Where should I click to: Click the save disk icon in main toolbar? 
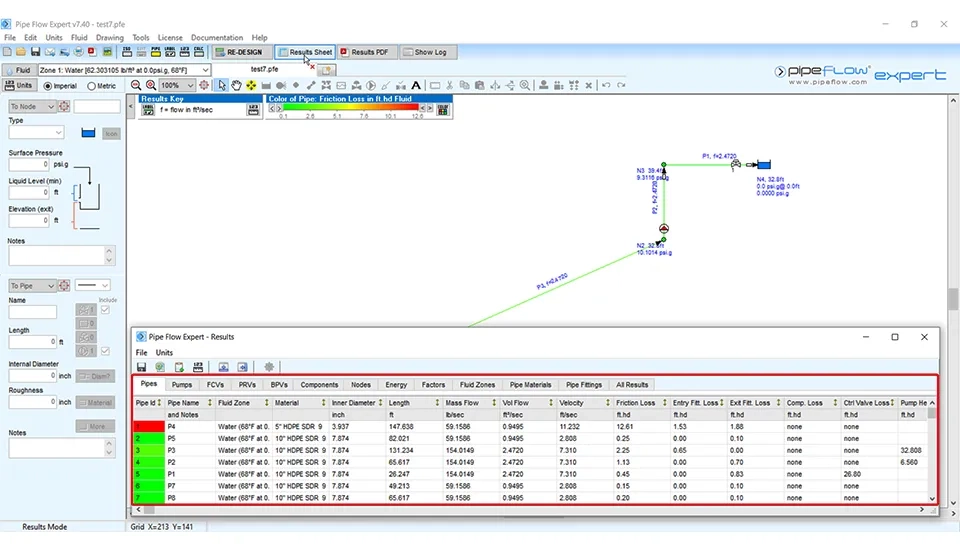pos(36,52)
